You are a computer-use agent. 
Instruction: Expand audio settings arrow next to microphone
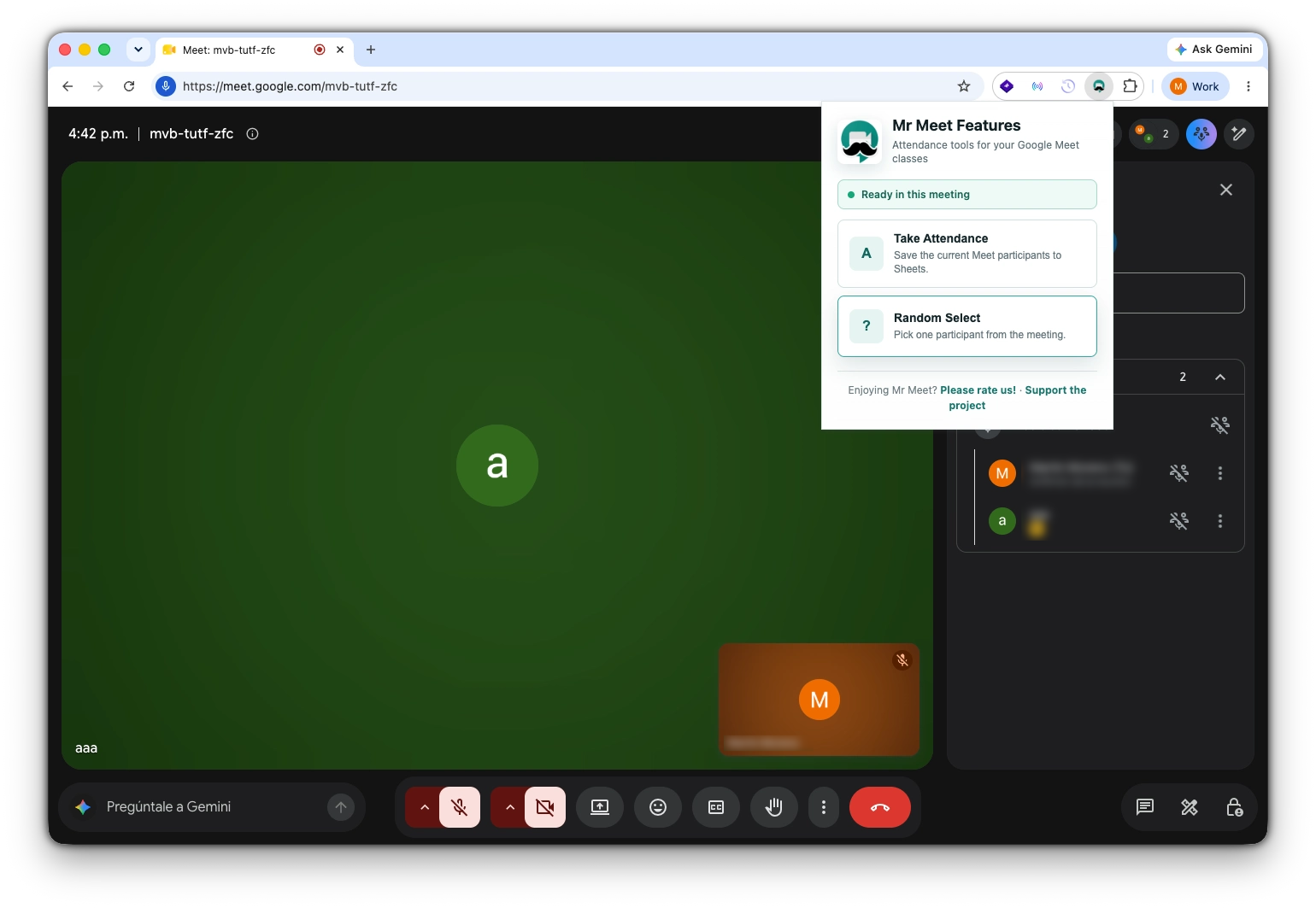coord(424,807)
